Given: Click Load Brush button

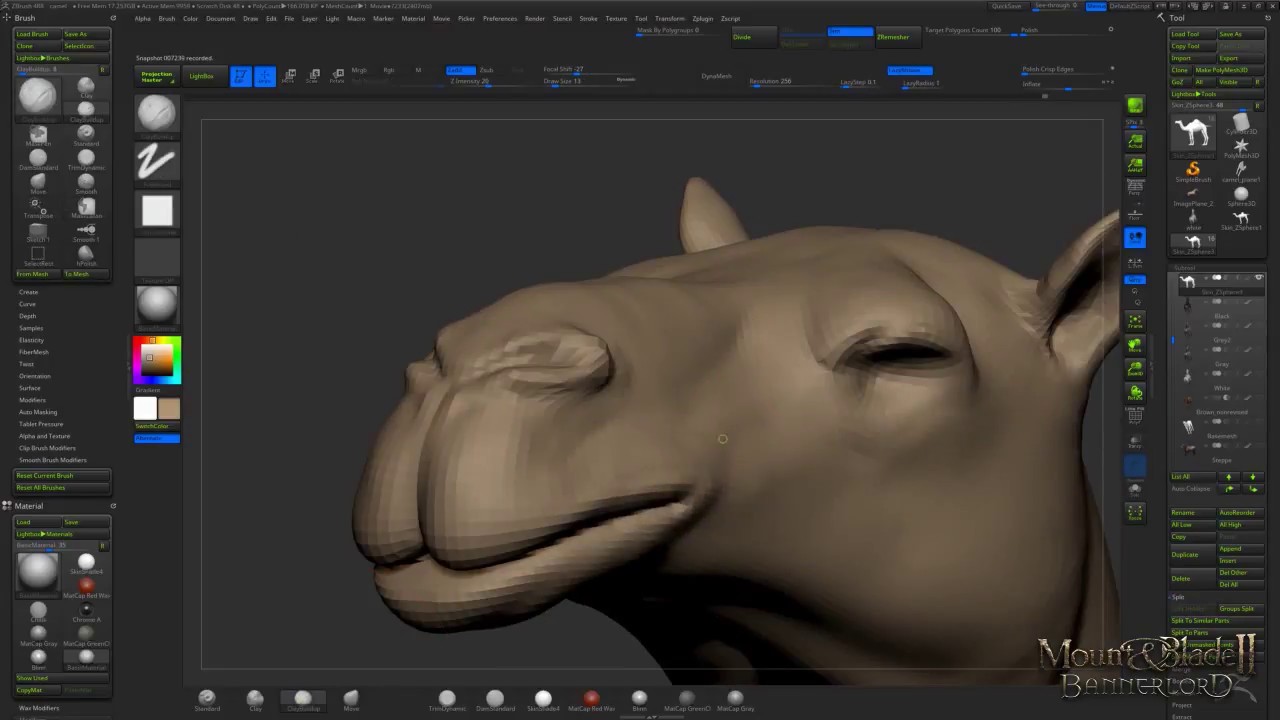Looking at the screenshot, I should pos(38,34).
